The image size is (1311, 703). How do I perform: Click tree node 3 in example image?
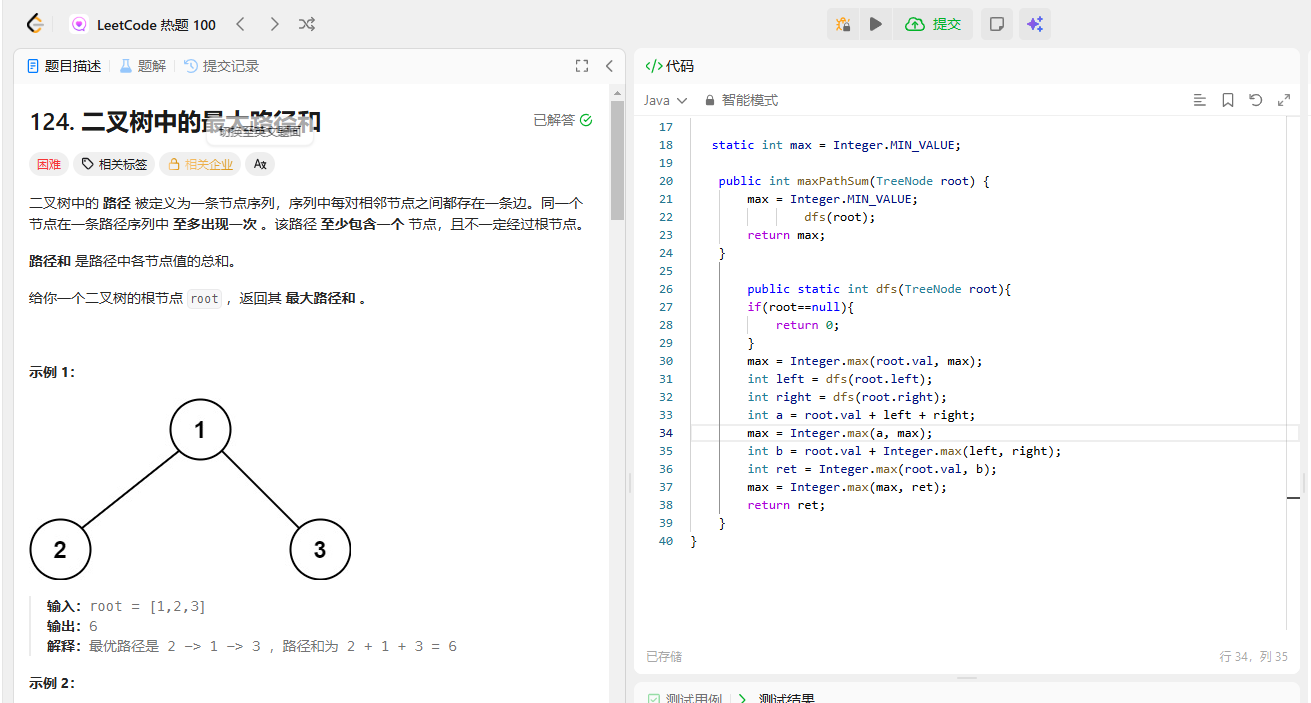tap(320, 549)
